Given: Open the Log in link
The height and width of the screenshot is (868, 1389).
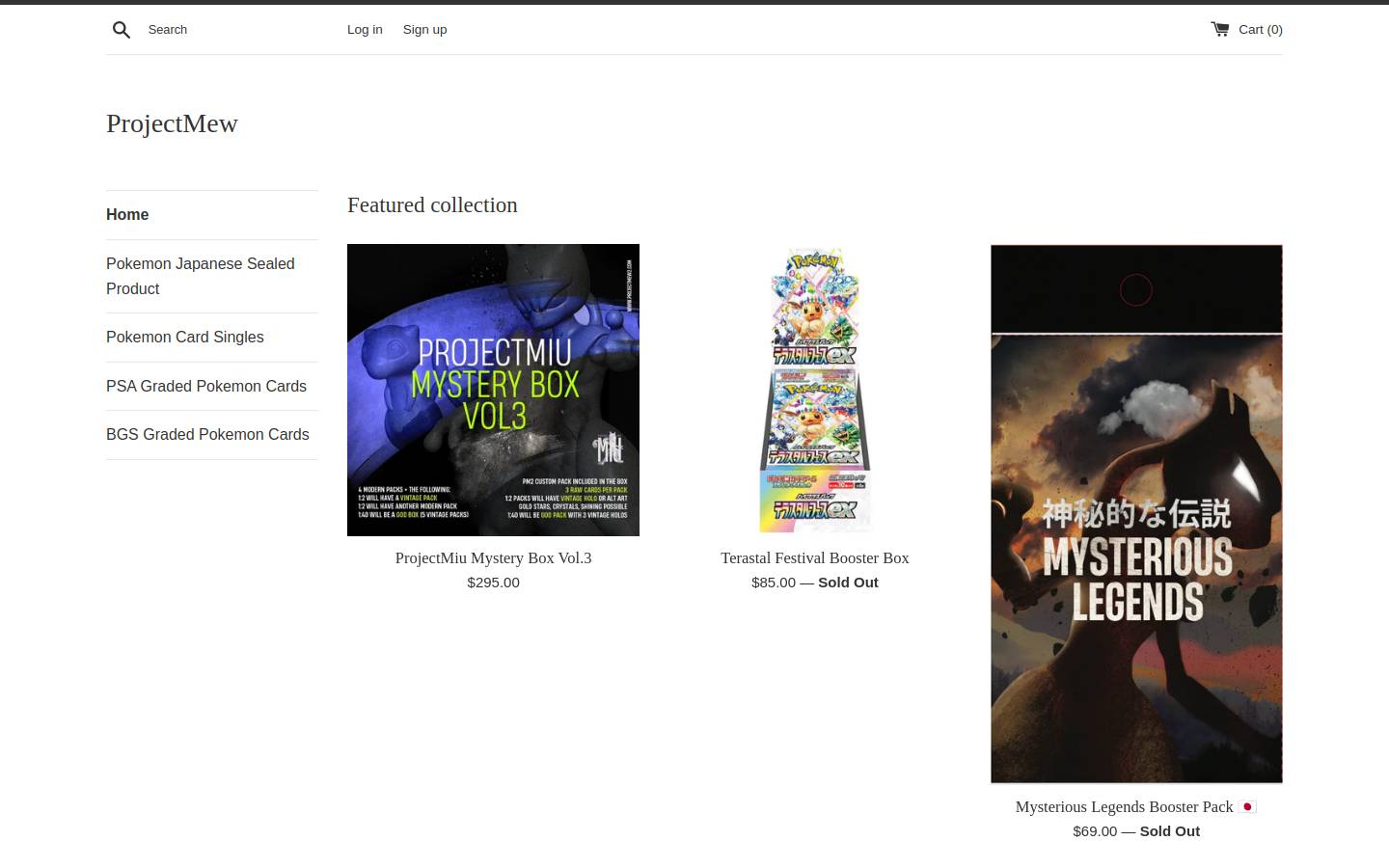Looking at the screenshot, I should click(365, 30).
